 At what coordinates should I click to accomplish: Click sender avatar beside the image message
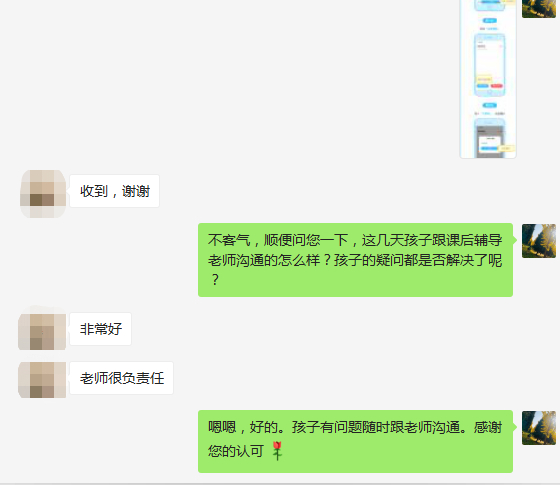point(539,9)
